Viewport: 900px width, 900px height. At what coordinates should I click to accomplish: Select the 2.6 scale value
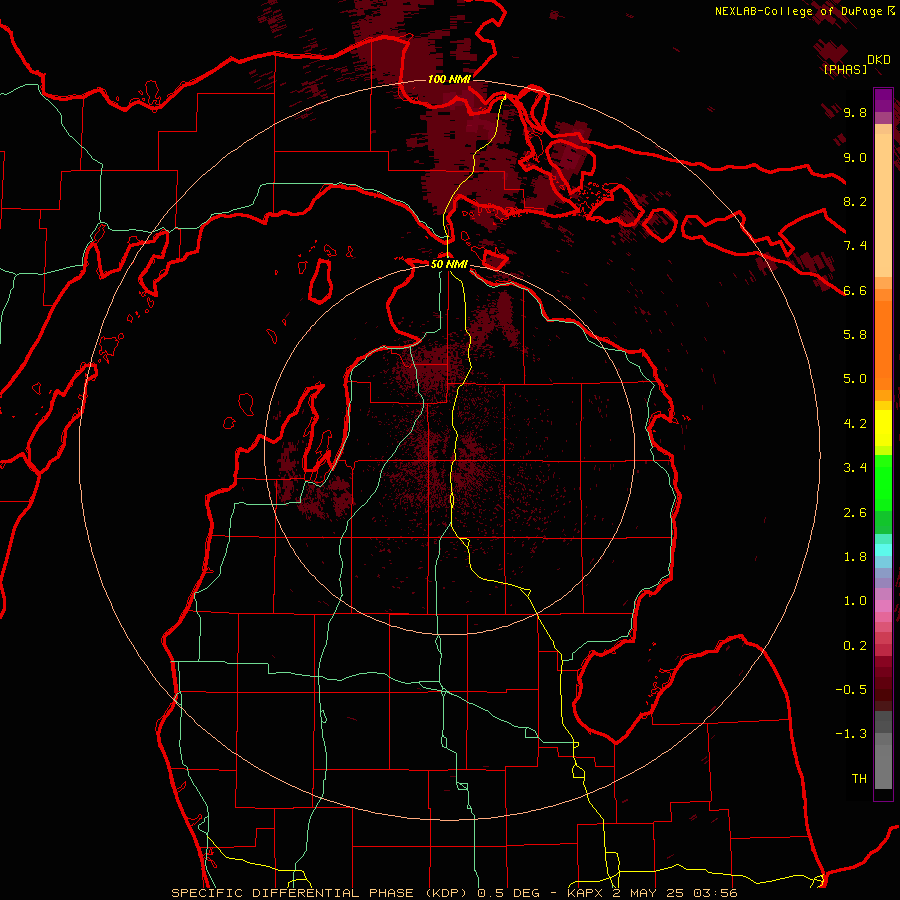point(855,513)
